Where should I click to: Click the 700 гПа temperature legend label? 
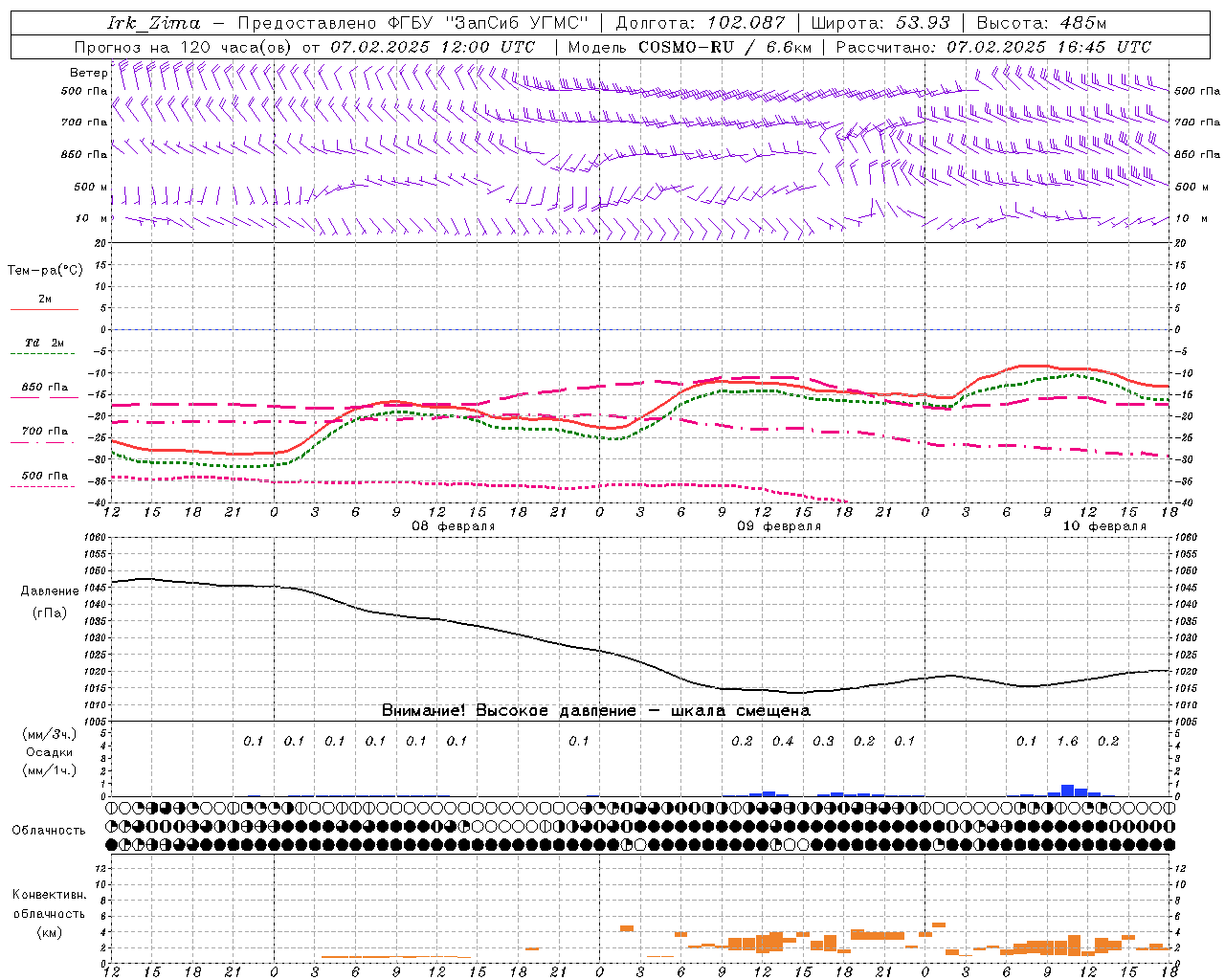(45, 432)
